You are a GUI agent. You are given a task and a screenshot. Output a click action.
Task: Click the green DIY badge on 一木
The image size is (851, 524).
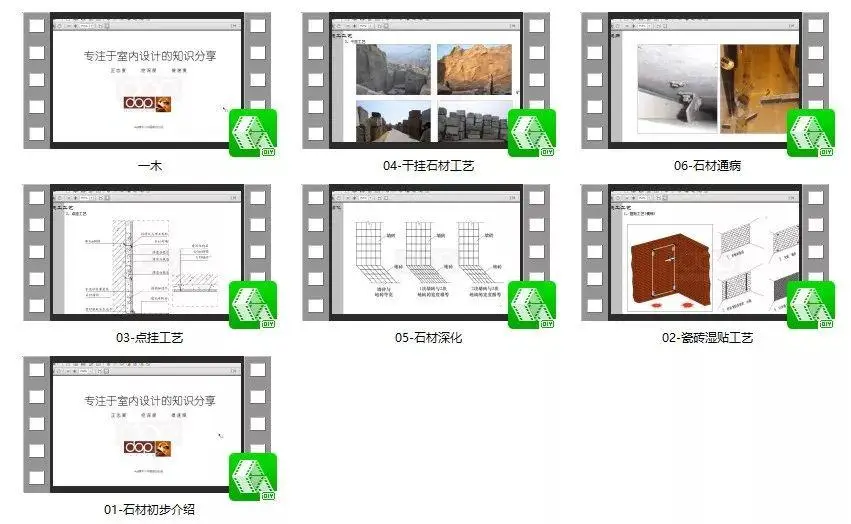252,133
